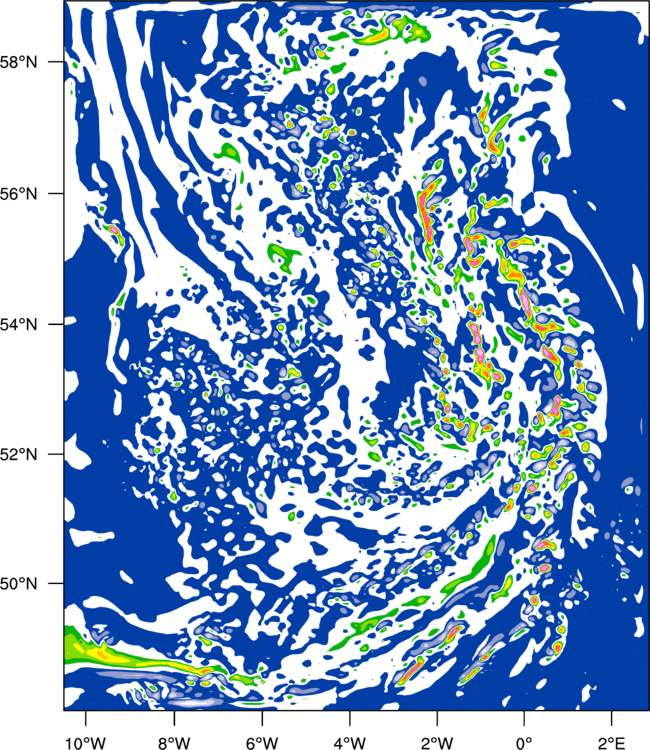Click the 50°N latitude label
The width and height of the screenshot is (650, 750).
18,584
